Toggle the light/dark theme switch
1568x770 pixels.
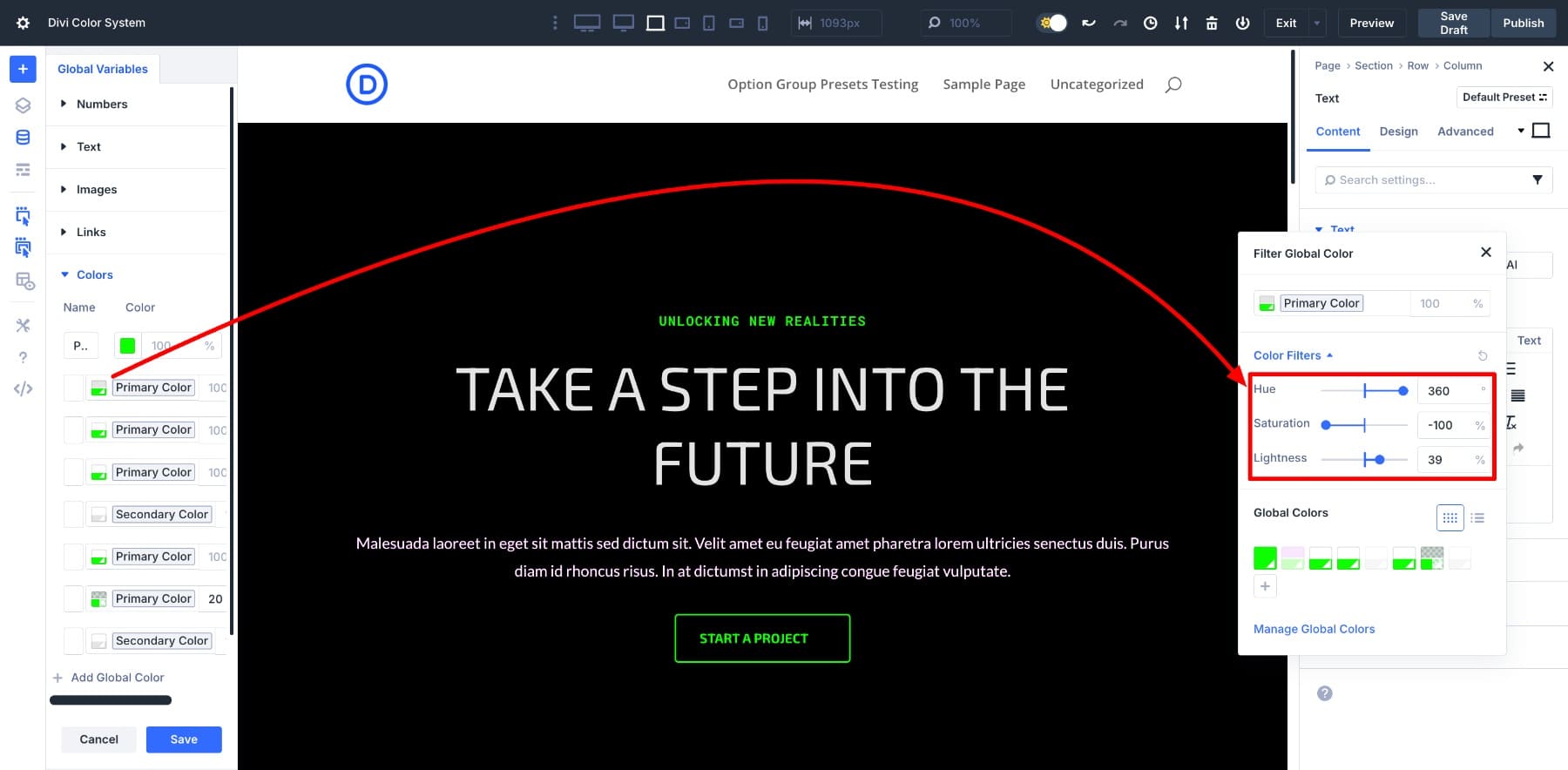click(1052, 24)
